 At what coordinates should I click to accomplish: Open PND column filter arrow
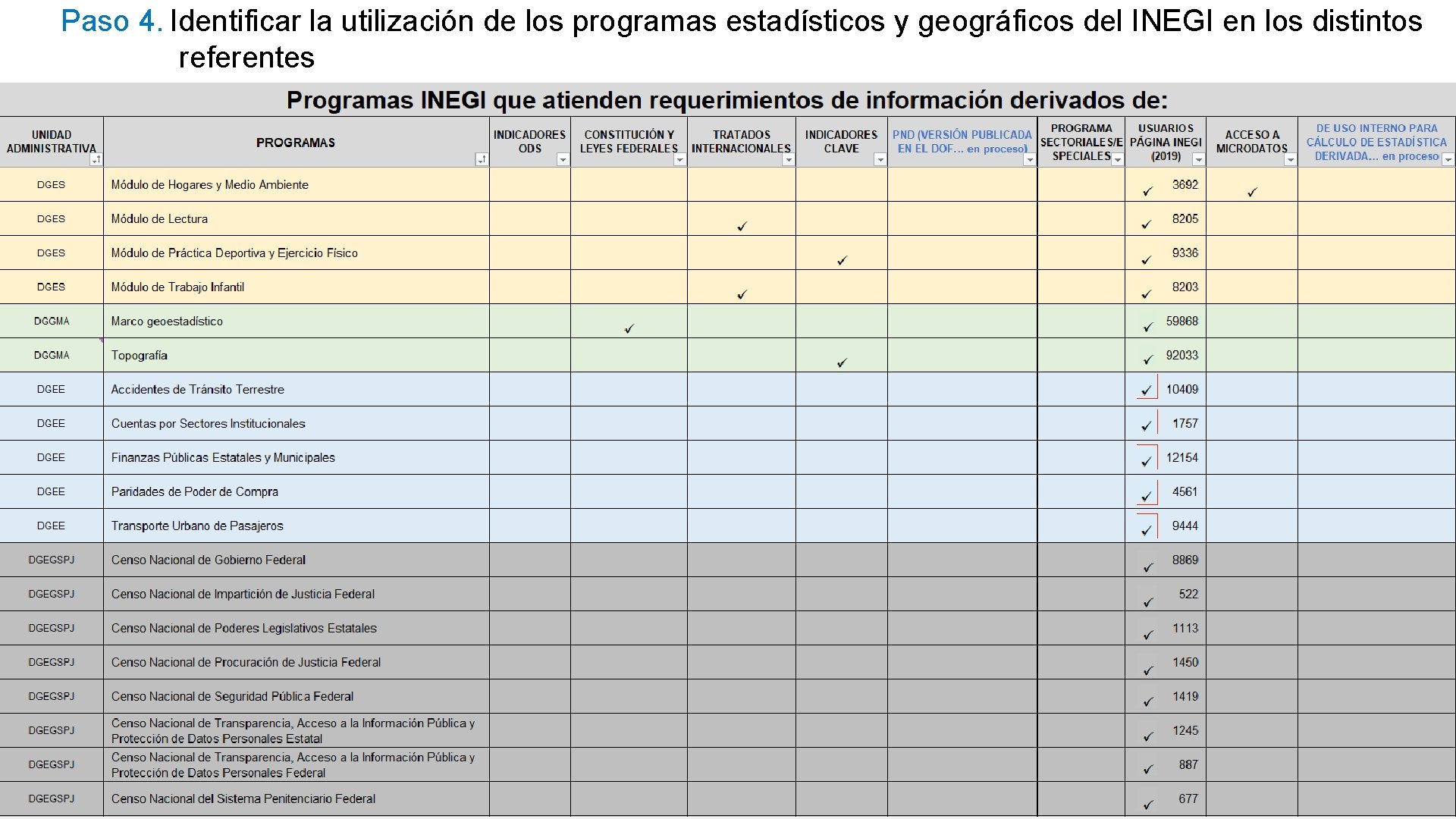click(1029, 159)
